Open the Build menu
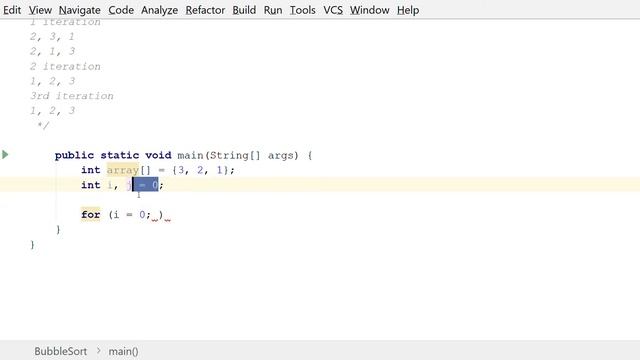 tap(244, 10)
